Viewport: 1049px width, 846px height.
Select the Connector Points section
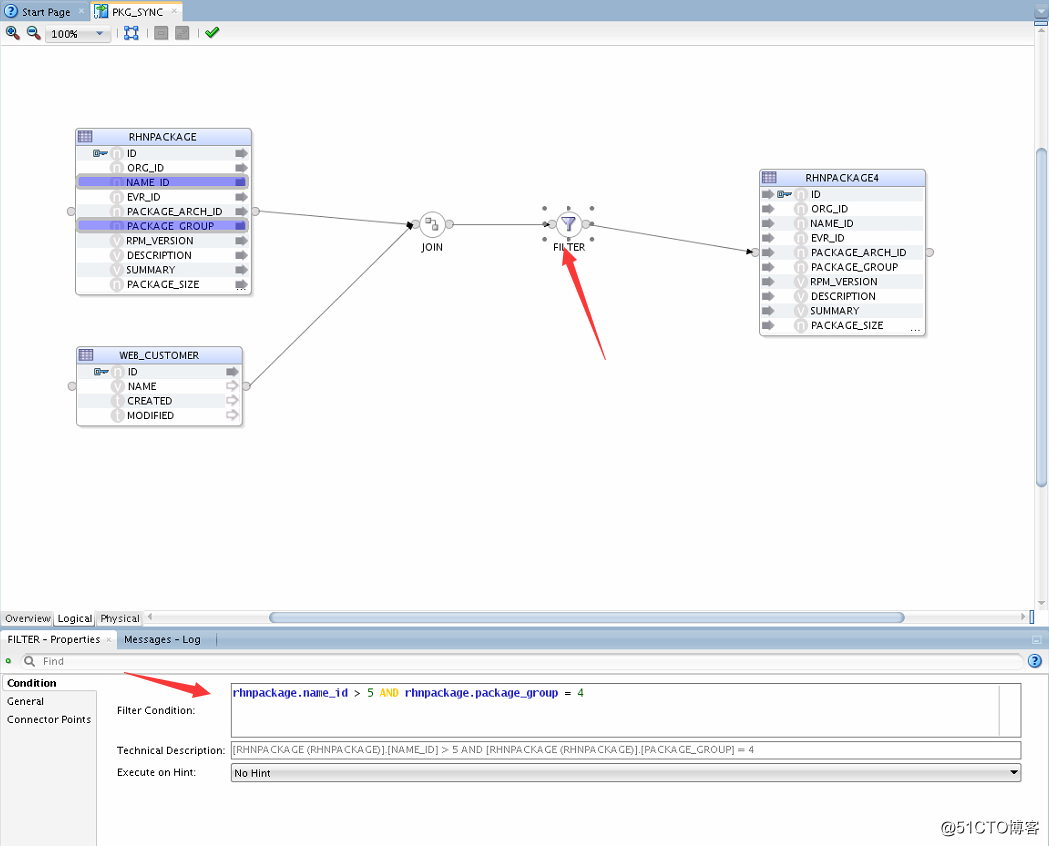49,720
